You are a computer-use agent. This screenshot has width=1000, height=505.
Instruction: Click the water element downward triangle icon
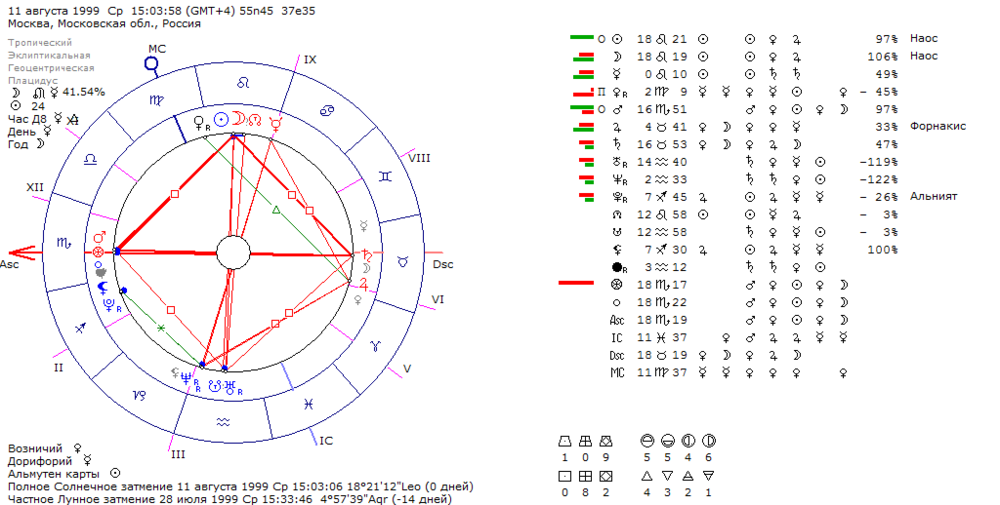point(667,476)
